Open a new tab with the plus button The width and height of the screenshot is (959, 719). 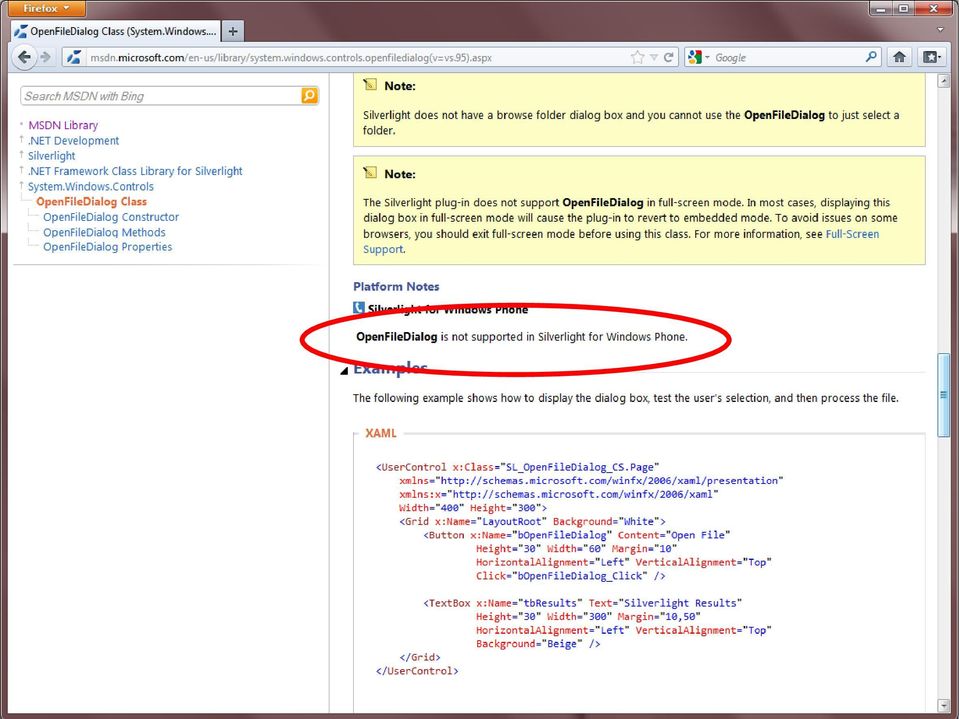point(232,31)
